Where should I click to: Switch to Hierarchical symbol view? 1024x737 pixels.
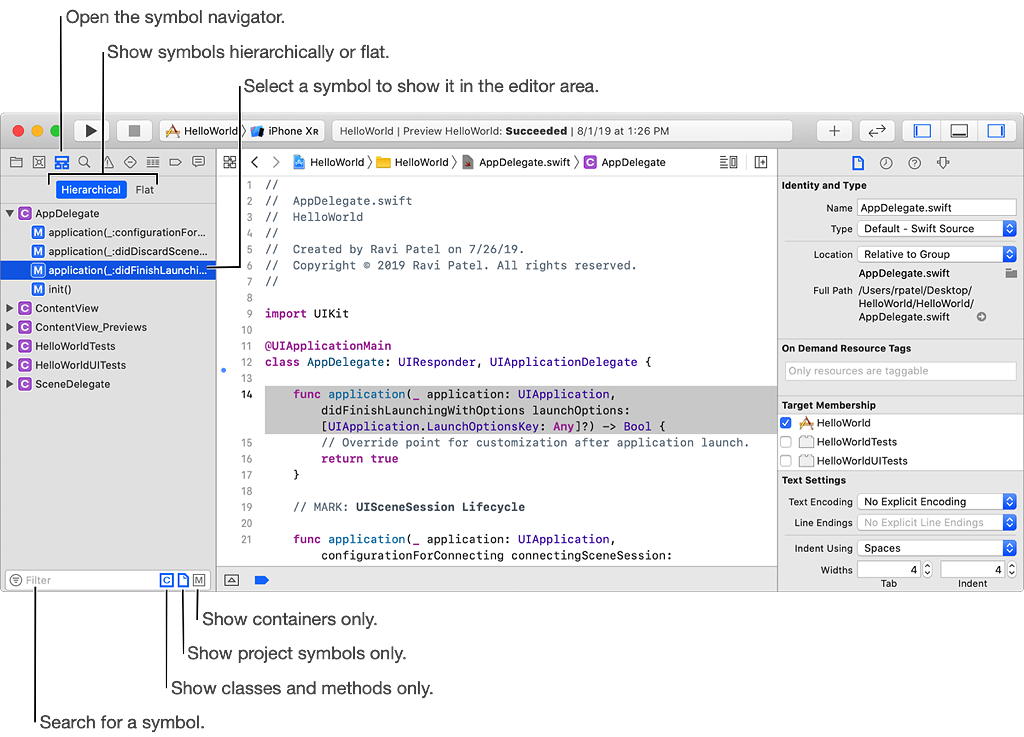(x=91, y=189)
